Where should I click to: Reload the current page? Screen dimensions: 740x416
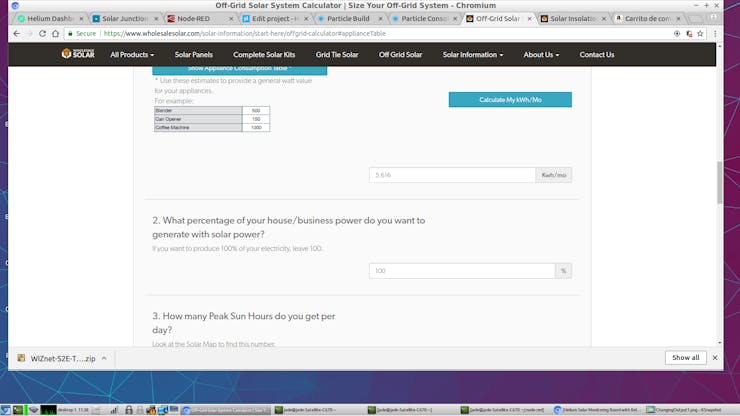tap(42, 34)
